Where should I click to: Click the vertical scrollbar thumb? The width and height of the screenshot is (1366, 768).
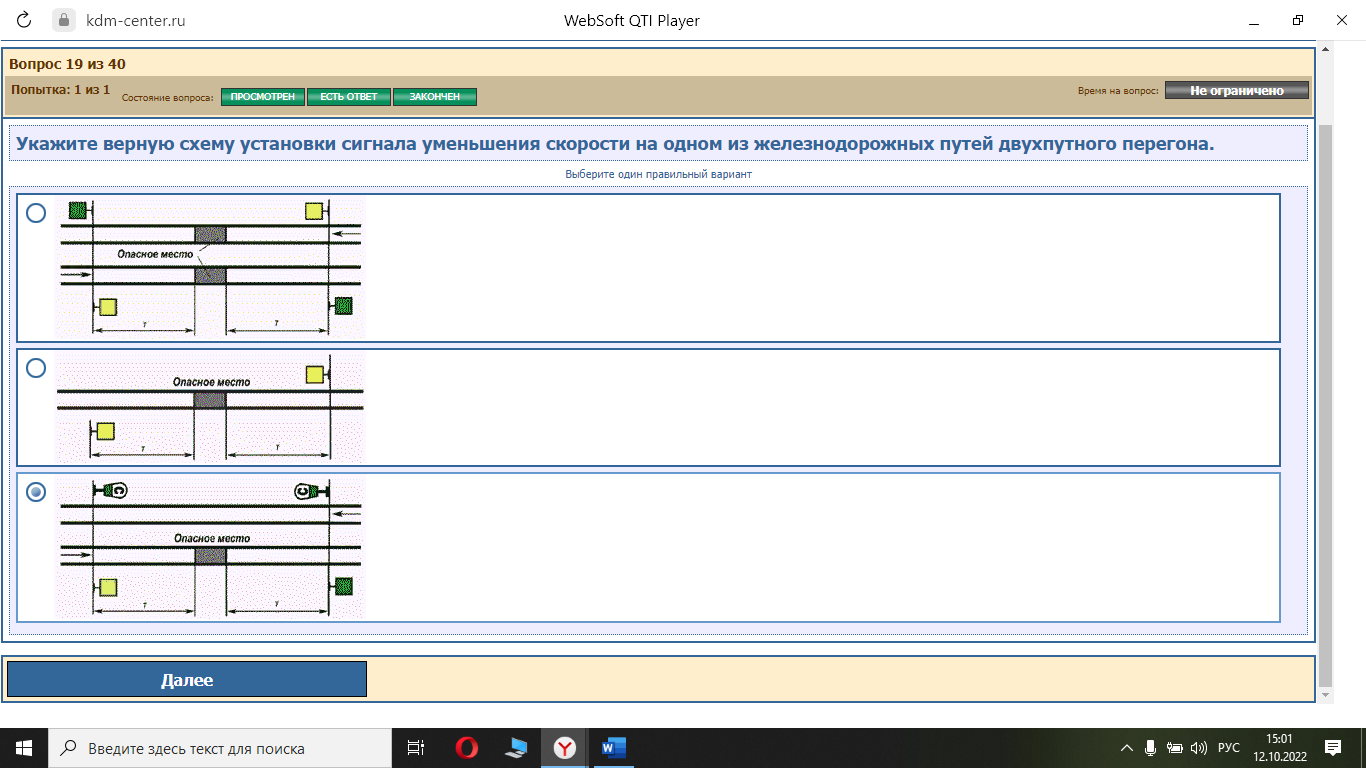[x=1326, y=405]
